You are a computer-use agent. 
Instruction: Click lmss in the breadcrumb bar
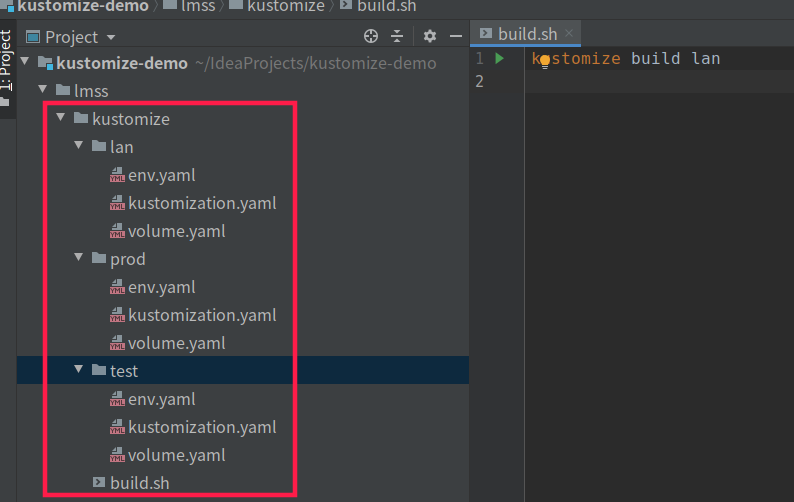point(198,6)
